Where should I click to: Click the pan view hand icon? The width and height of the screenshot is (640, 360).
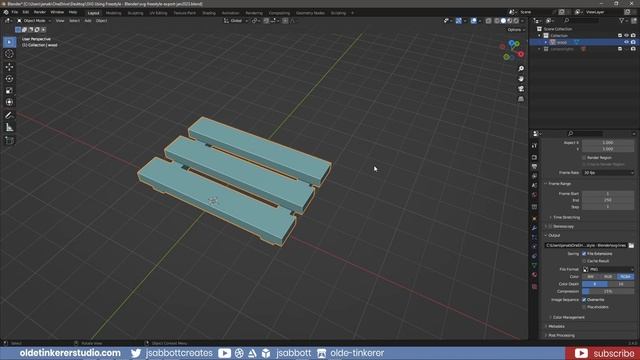pyautogui.click(x=521, y=79)
